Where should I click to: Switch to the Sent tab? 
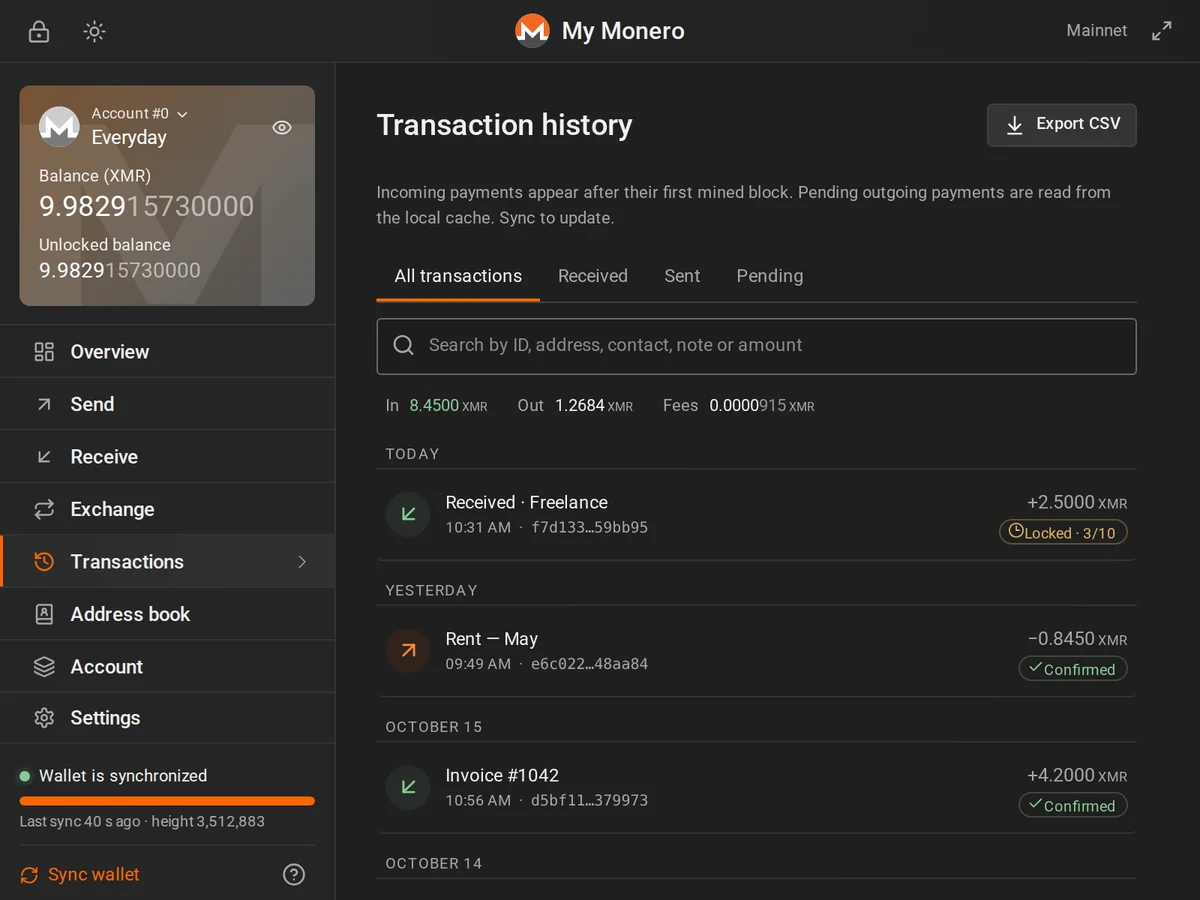click(682, 276)
